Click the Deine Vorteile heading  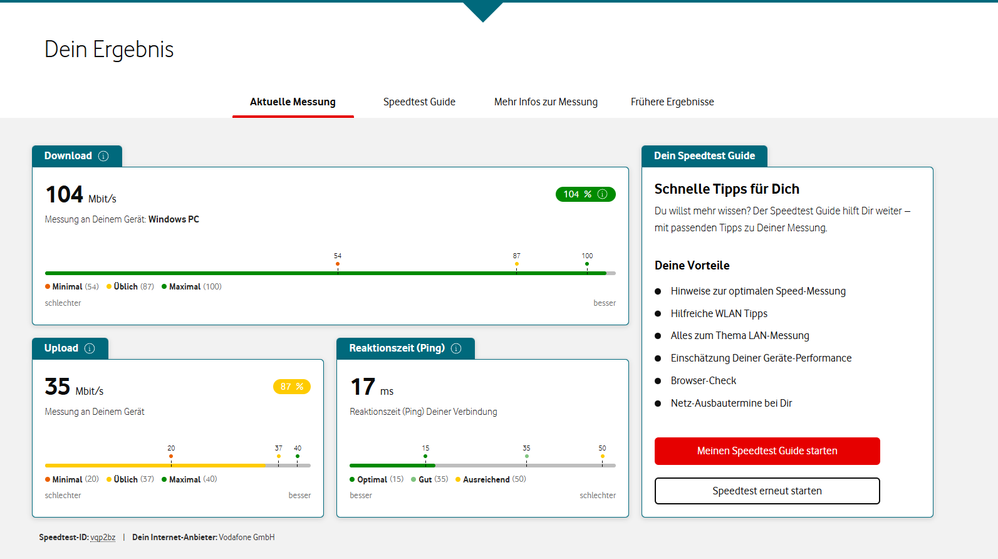[692, 265]
